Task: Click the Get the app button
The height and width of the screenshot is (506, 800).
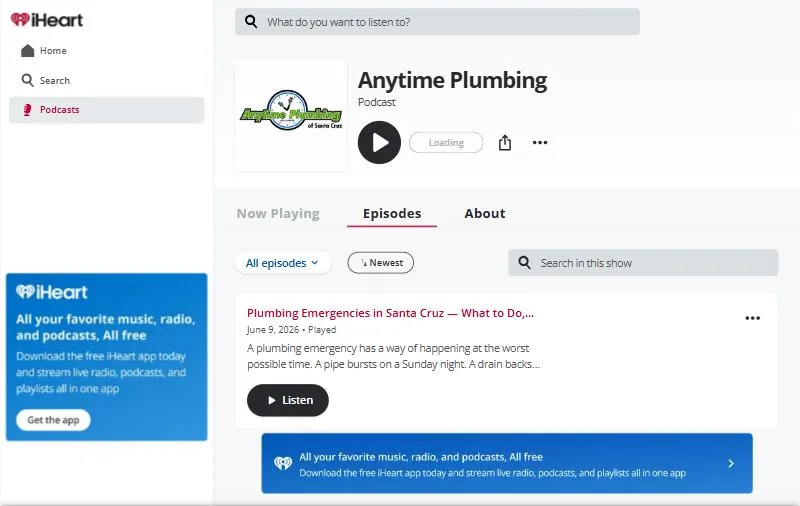Action: click(x=53, y=420)
